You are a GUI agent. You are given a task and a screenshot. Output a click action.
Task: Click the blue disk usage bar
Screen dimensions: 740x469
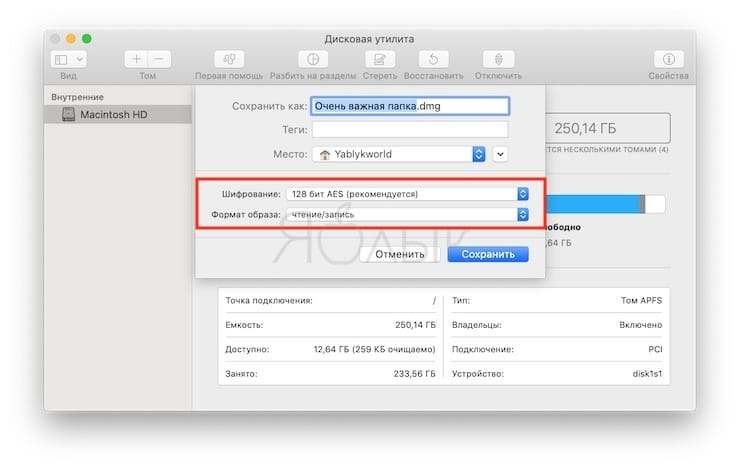pos(594,204)
